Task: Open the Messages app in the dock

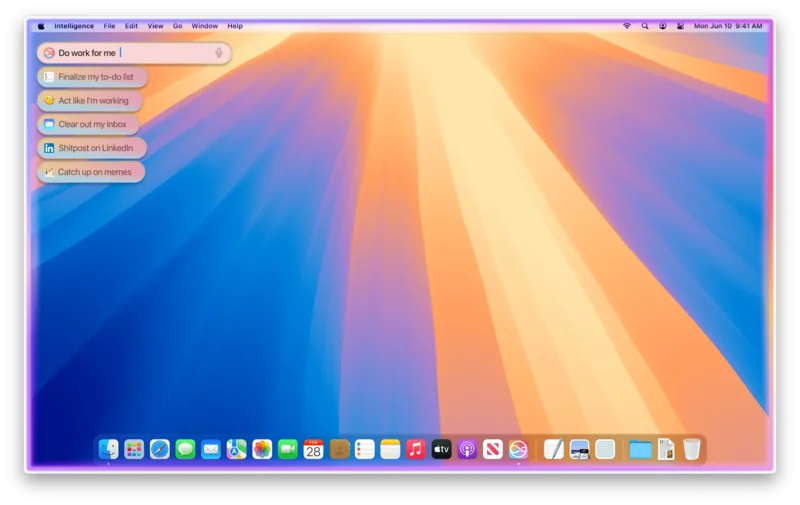Action: pyautogui.click(x=185, y=449)
